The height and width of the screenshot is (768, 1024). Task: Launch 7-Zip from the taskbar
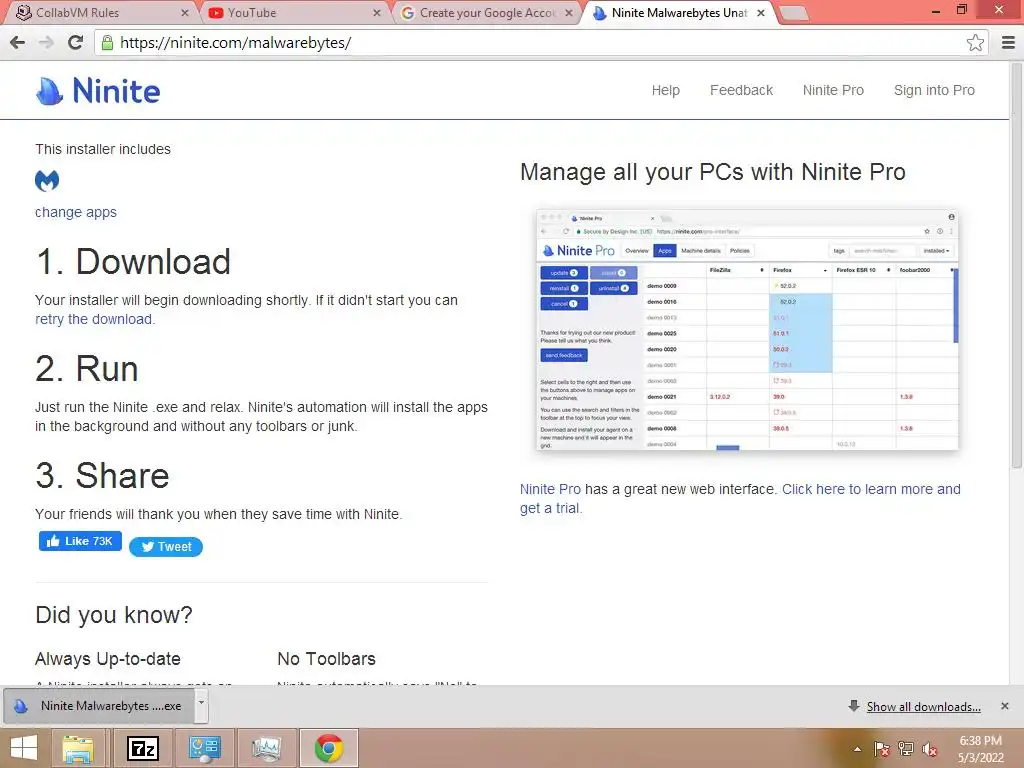coord(143,748)
